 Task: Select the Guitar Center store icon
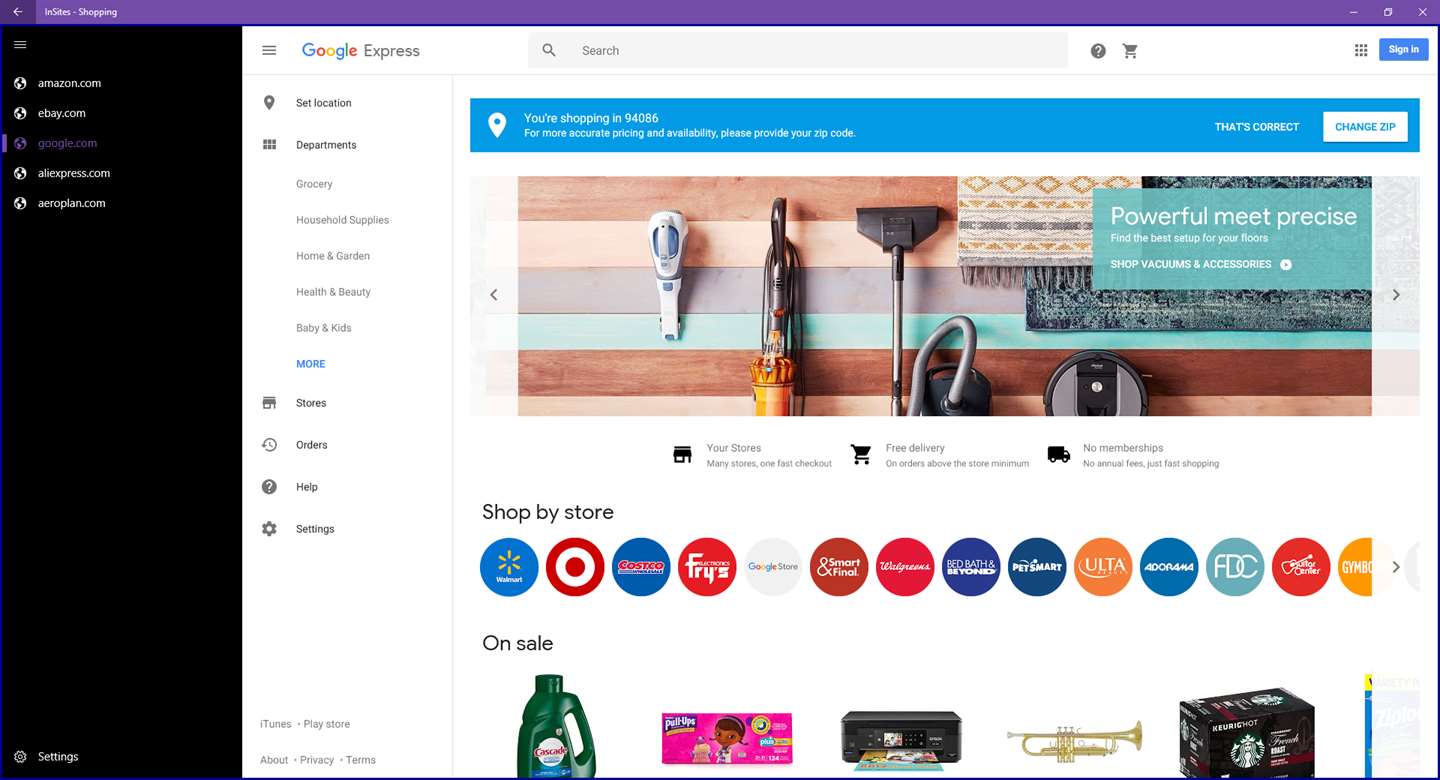pos(1301,567)
